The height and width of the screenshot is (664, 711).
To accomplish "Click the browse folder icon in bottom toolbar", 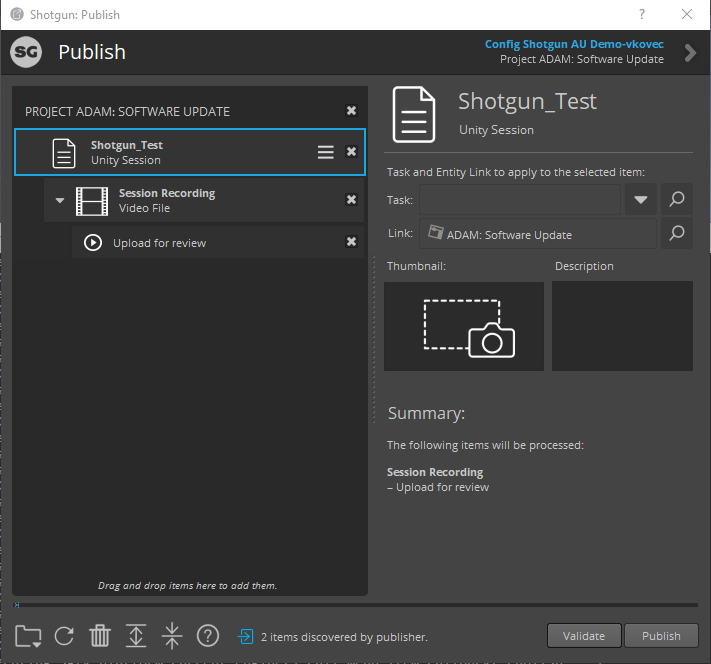I will point(28,635).
